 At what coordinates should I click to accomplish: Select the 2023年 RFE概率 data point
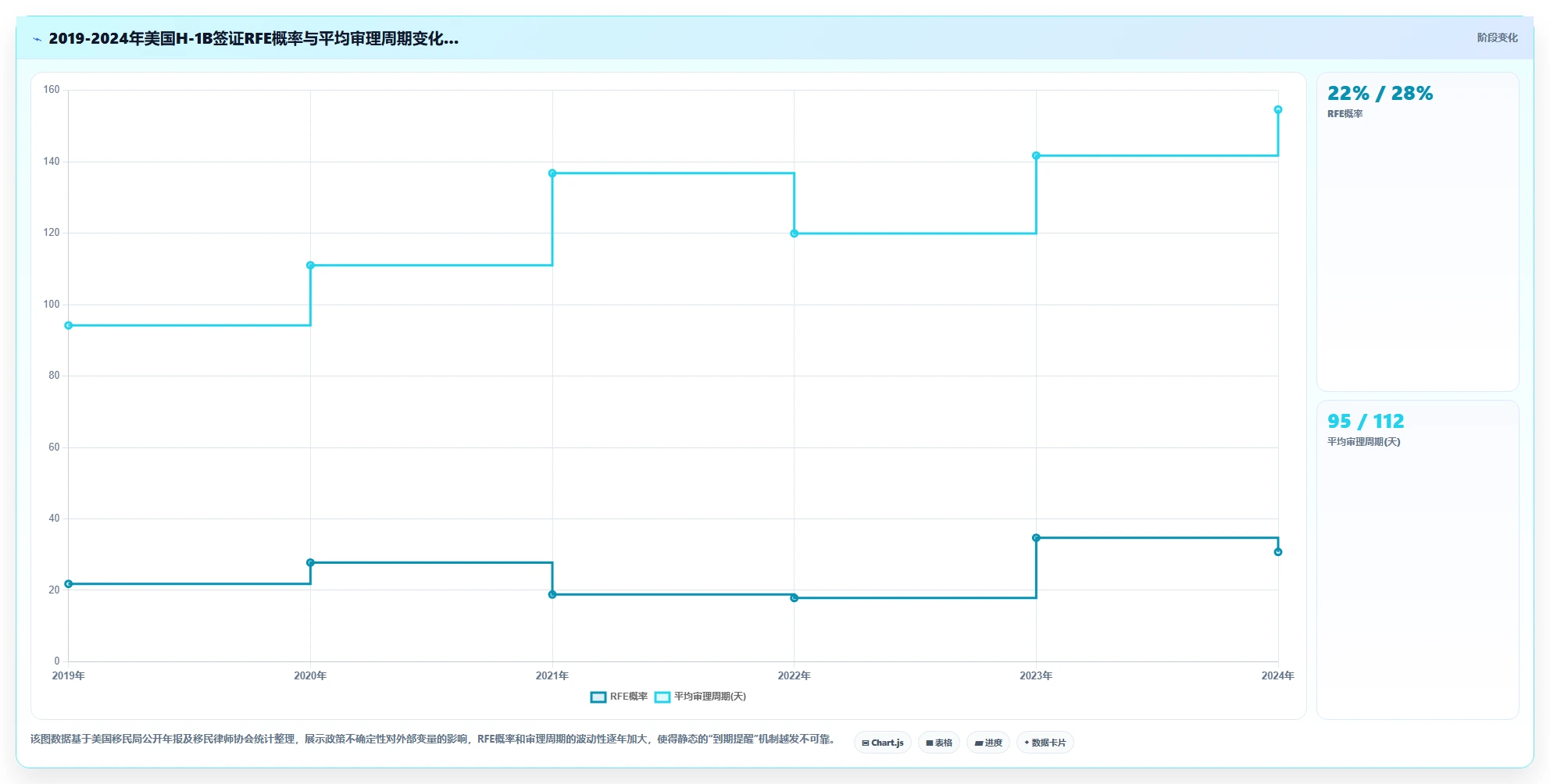(1036, 538)
